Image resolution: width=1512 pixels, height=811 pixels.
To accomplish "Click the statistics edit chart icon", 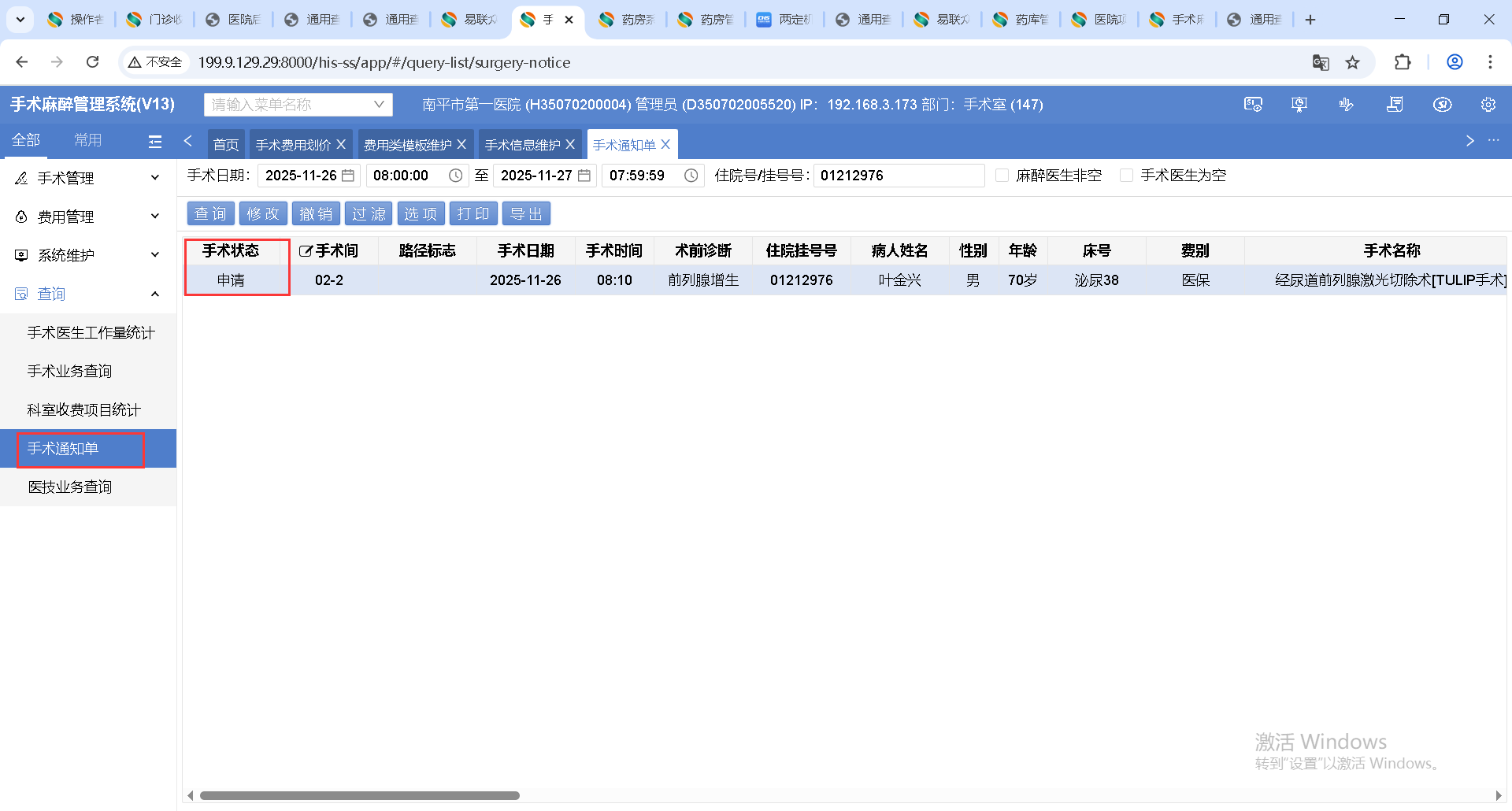I will [1346, 105].
